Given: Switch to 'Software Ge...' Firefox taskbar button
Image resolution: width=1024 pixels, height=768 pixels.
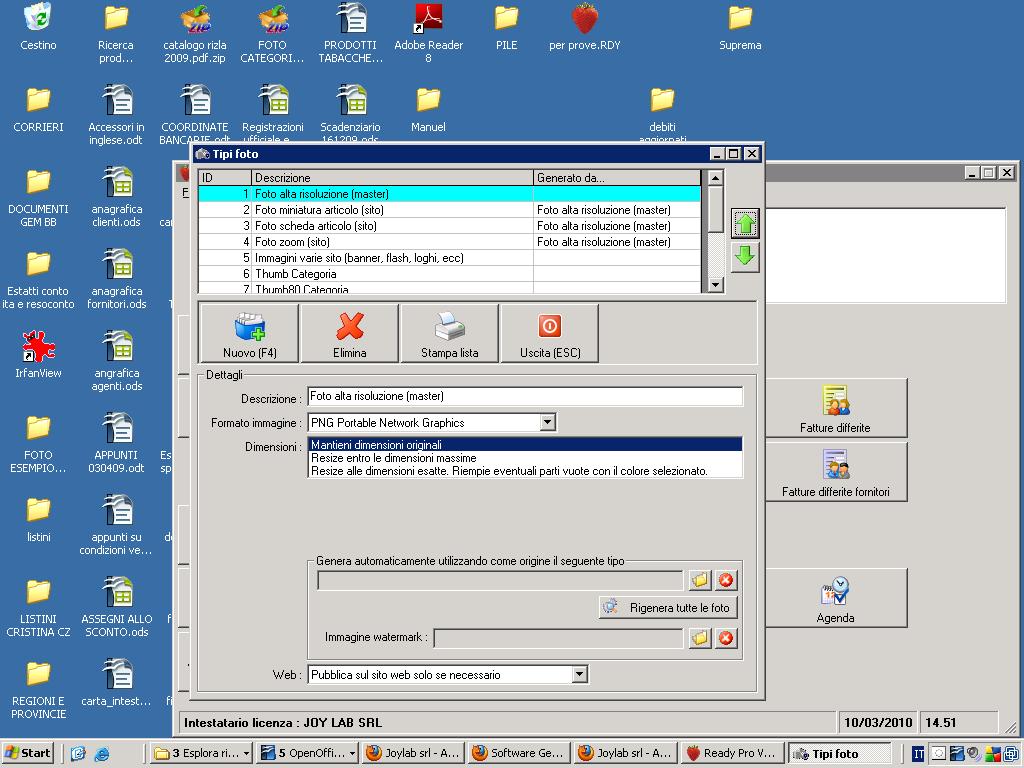Looking at the screenshot, I should (x=519, y=753).
